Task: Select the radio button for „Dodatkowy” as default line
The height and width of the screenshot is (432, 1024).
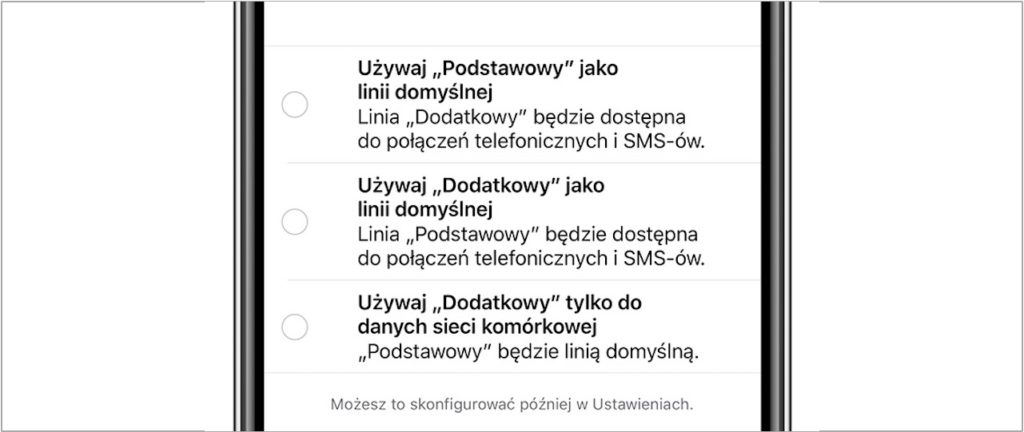Action: point(295,222)
